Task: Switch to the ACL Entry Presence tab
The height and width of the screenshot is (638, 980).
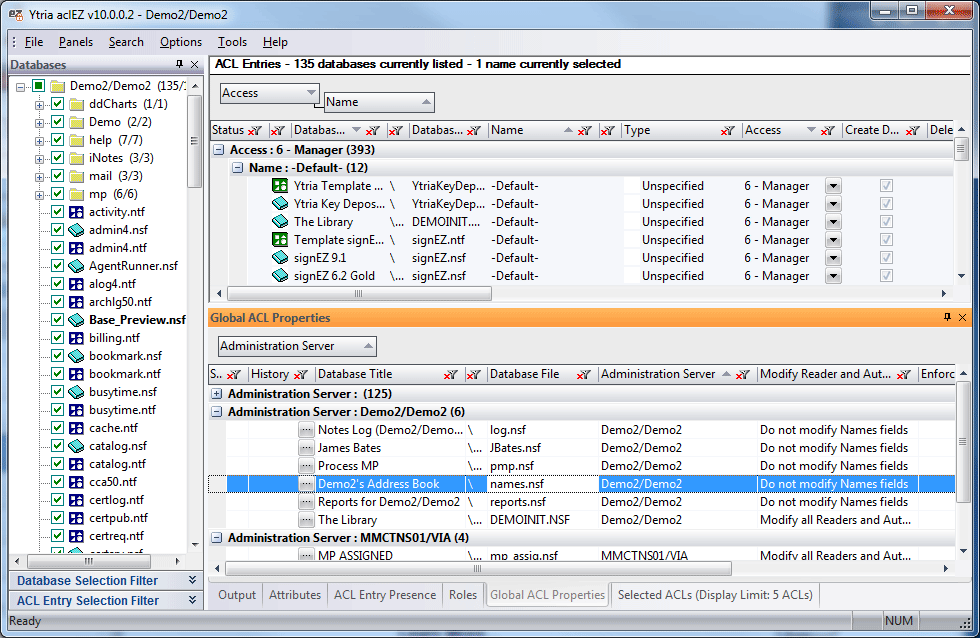Action: (x=385, y=595)
